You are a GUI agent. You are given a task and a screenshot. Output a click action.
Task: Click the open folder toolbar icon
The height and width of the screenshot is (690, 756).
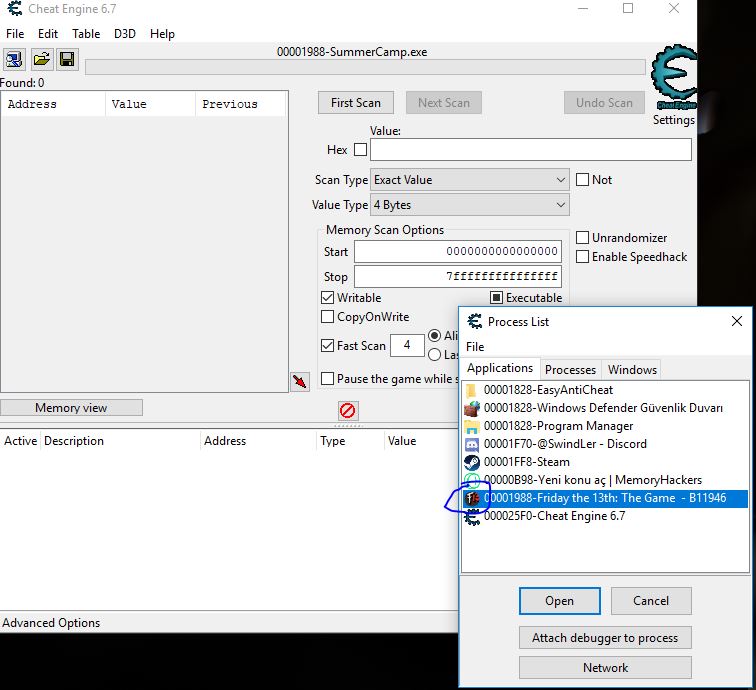[41, 59]
